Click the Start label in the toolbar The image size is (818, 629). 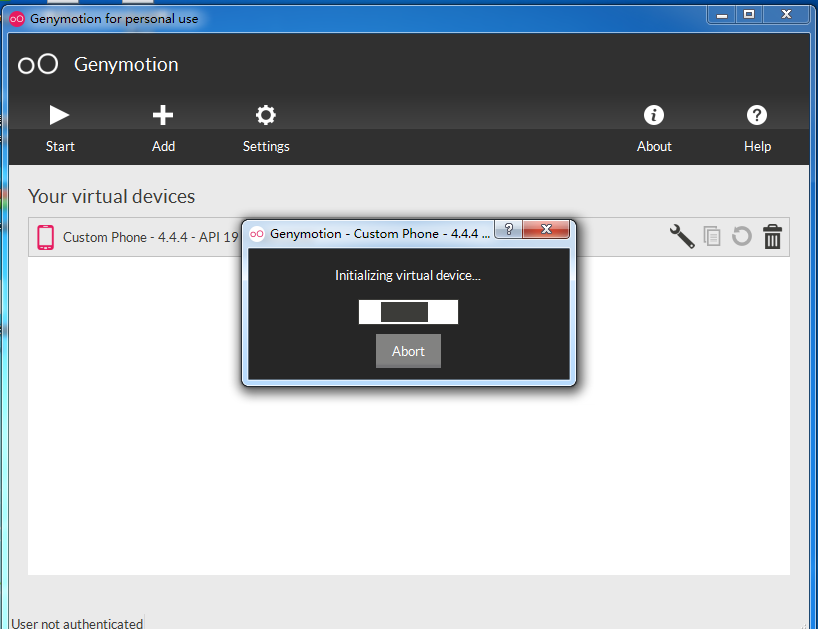click(x=60, y=147)
